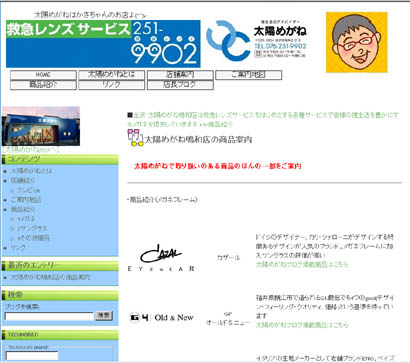This screenshot has height=363, width=410.
Task: Open 太陽めがねとは in the sidebar contents list
Action: 31,171
